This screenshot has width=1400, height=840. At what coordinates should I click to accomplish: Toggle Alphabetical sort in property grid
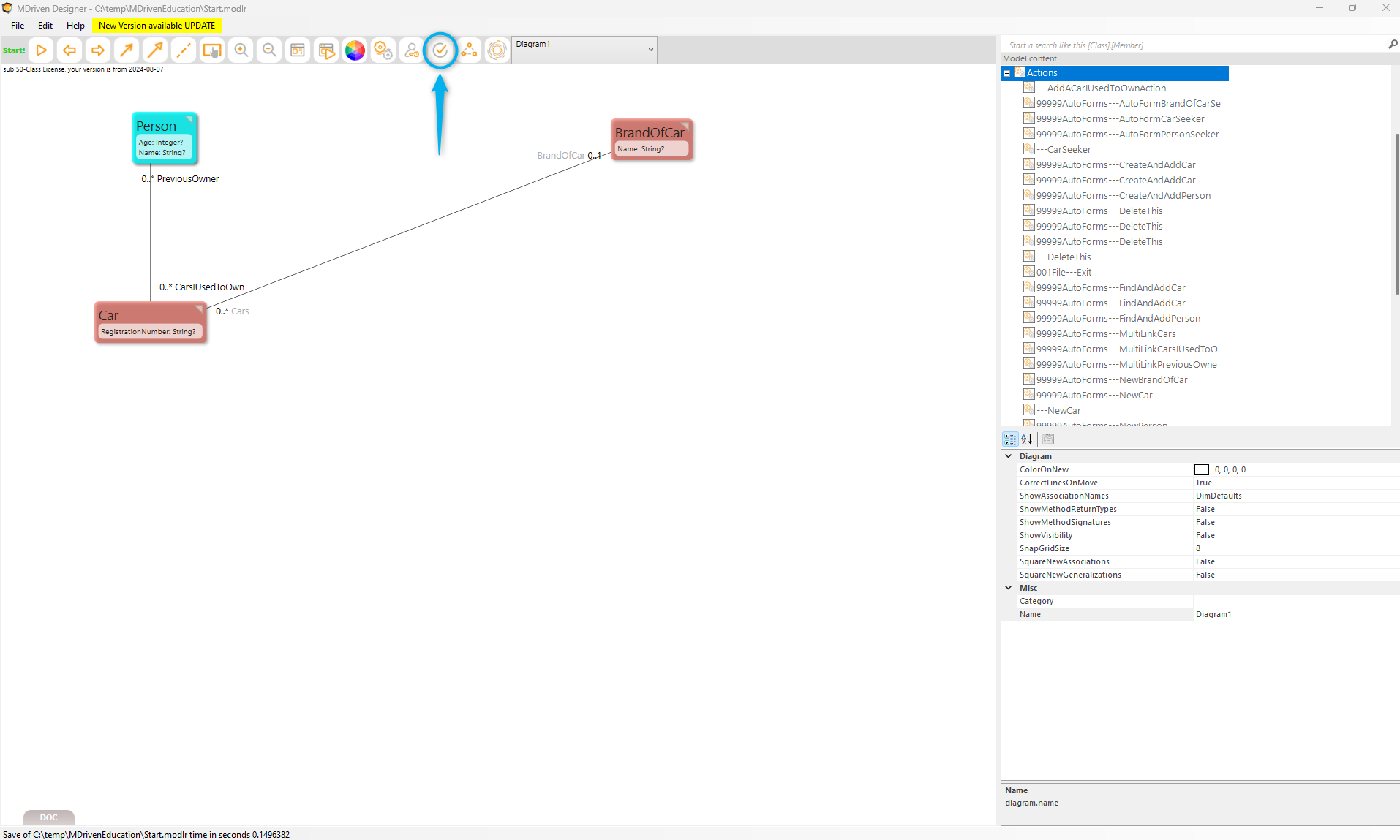[1027, 439]
